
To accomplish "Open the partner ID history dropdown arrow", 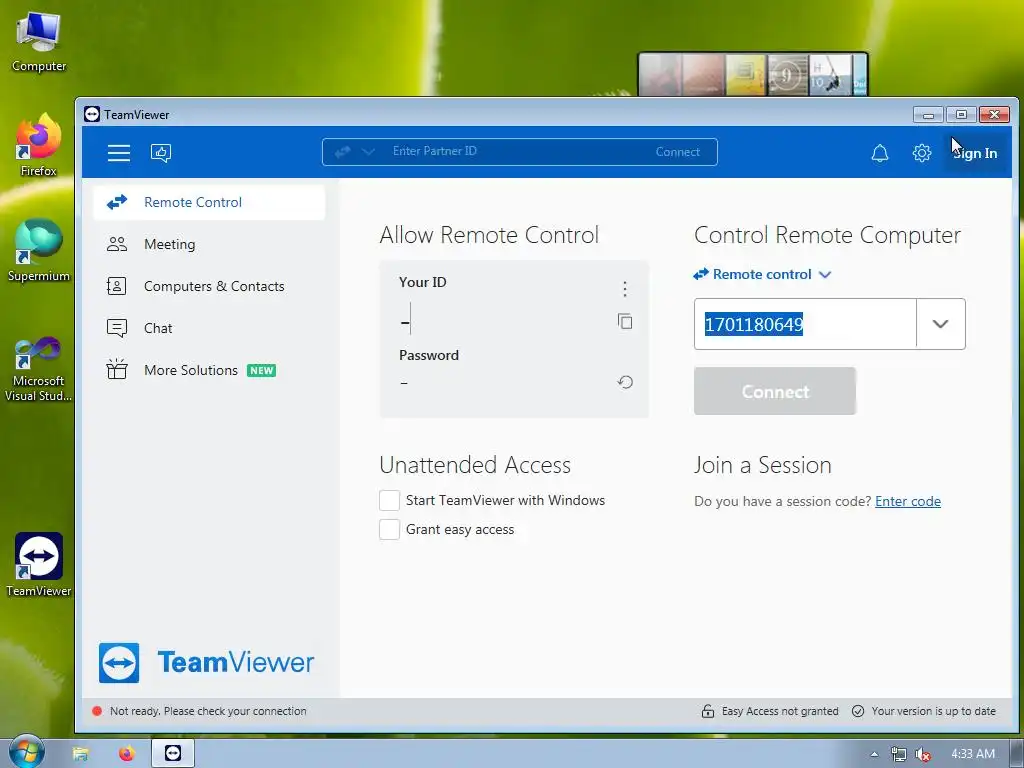I will [940, 324].
